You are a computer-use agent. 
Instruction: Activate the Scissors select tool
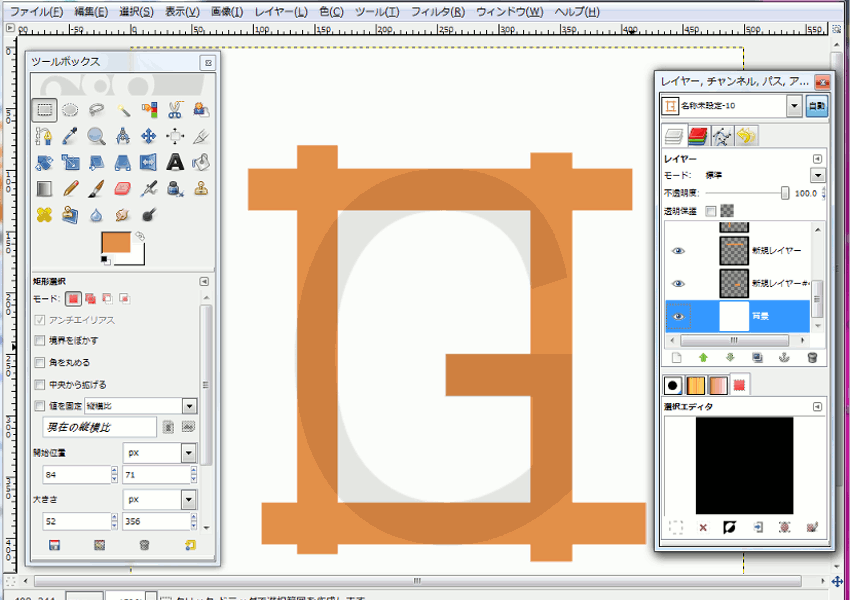tap(175, 110)
